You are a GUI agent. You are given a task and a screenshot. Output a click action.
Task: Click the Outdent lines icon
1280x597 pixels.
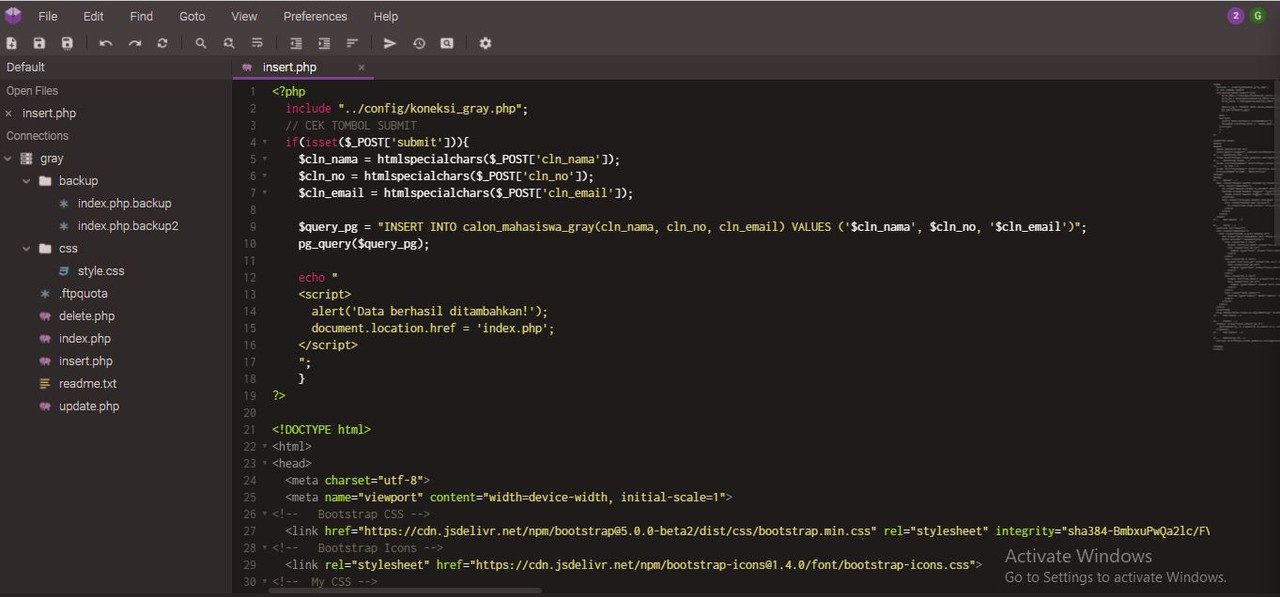pyautogui.click(x=296, y=43)
